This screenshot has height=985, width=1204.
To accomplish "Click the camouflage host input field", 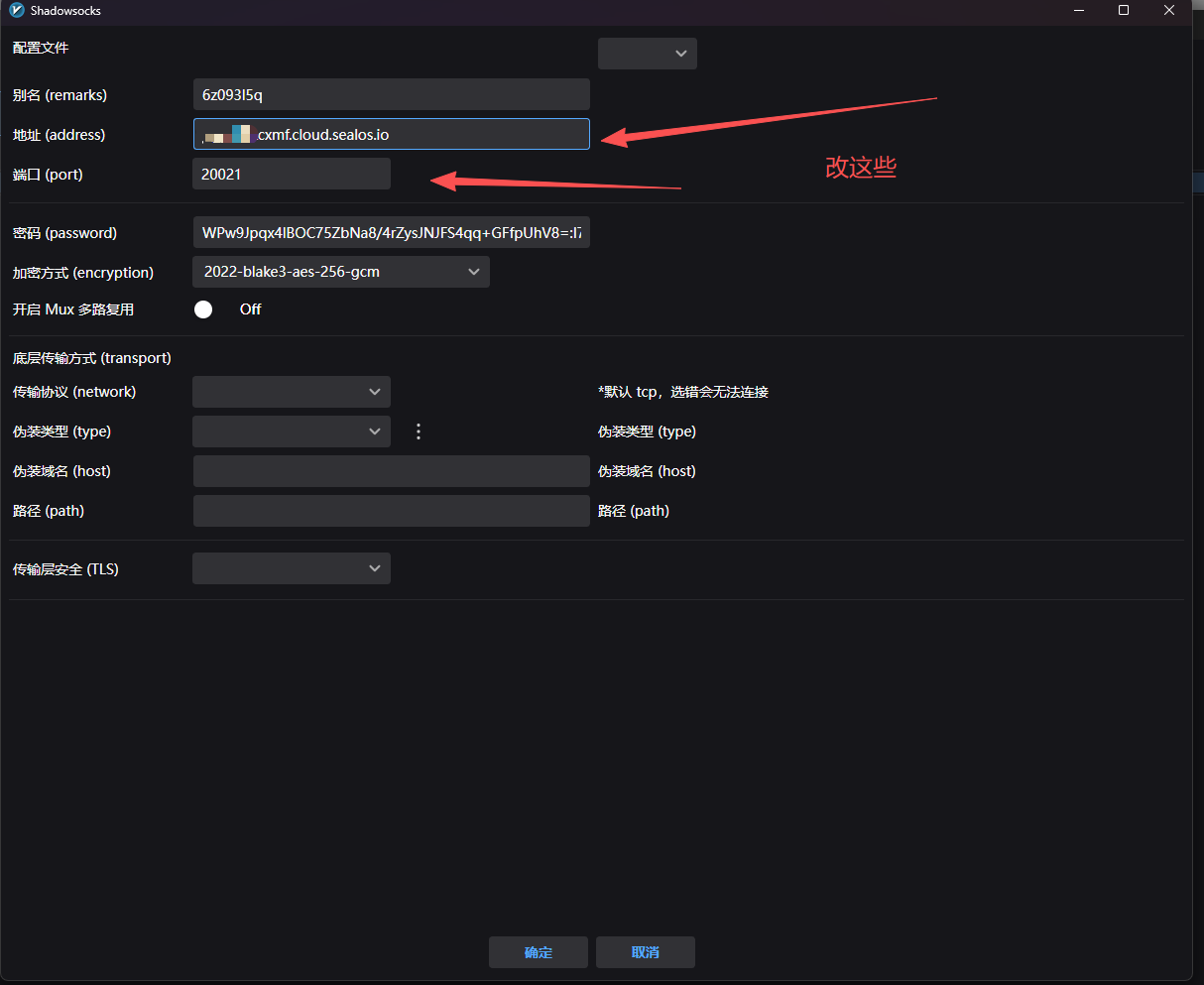I will (391, 471).
